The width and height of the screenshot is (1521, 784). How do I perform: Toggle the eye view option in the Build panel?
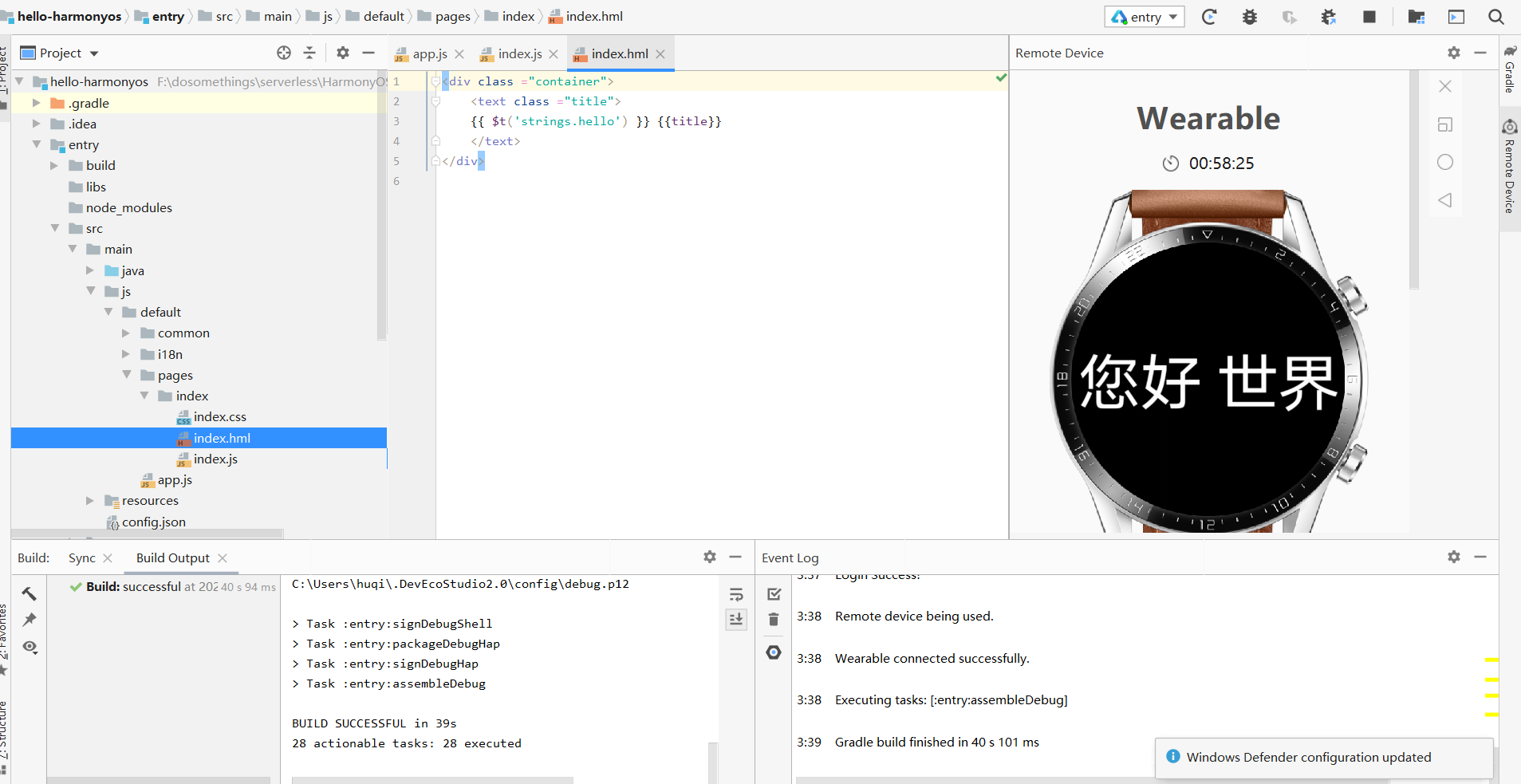(30, 647)
